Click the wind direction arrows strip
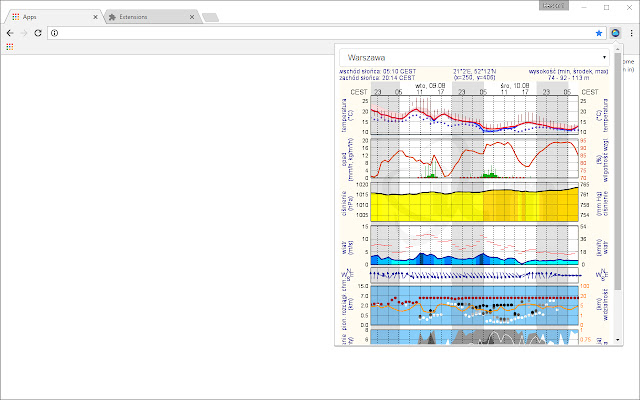 click(474, 275)
